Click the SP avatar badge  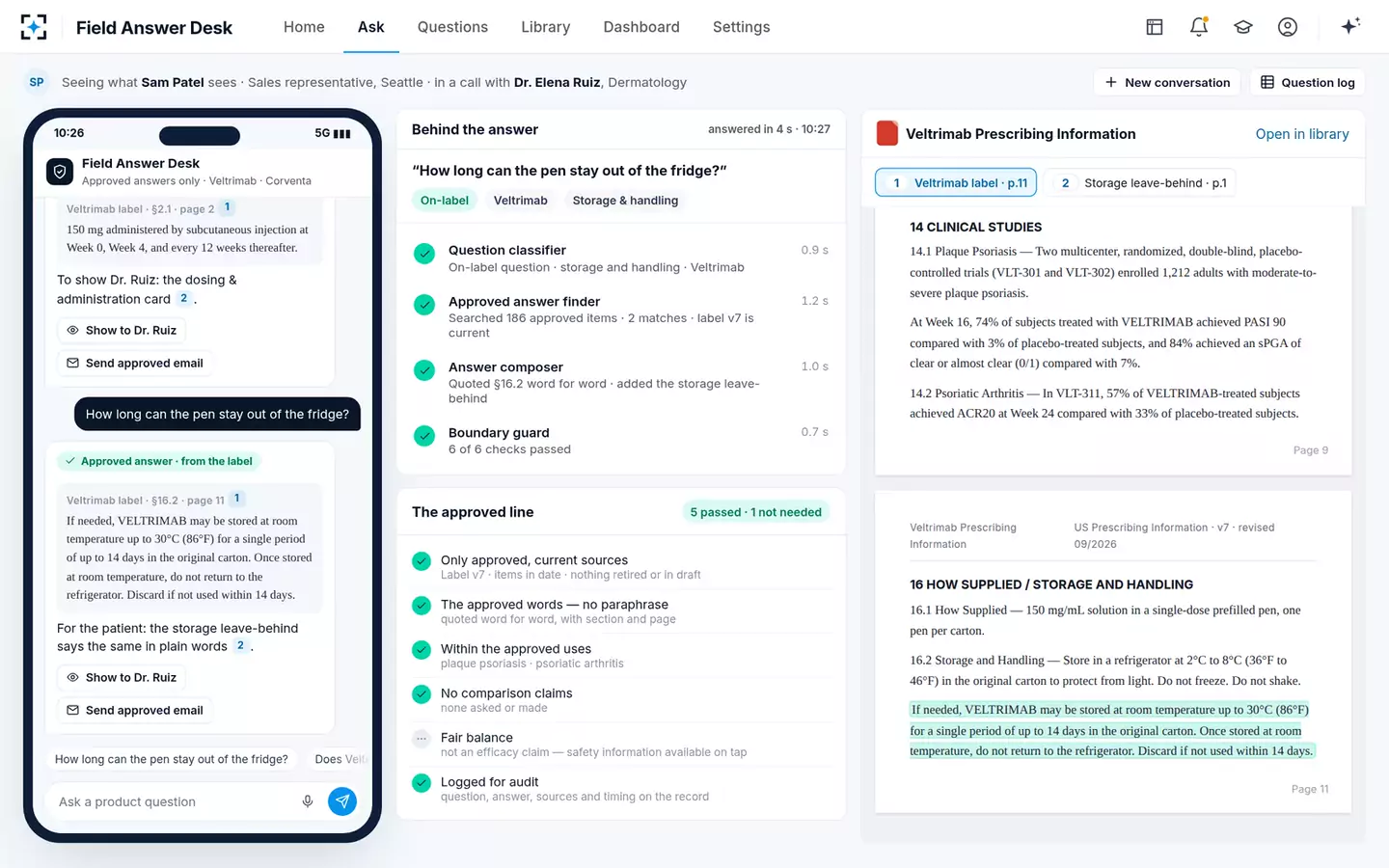point(37,82)
